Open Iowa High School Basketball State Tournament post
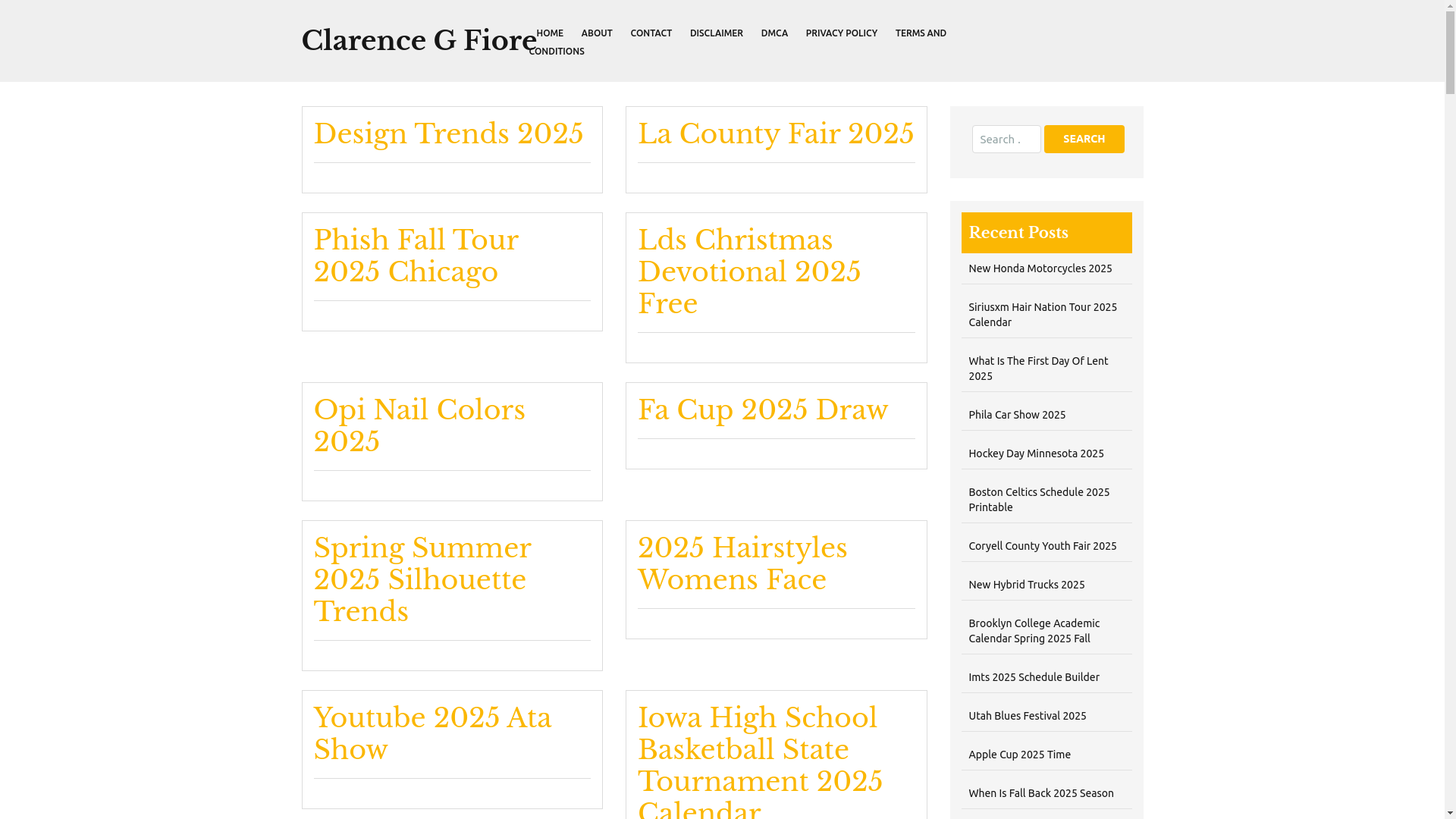The width and height of the screenshot is (1456, 819). pos(761,761)
